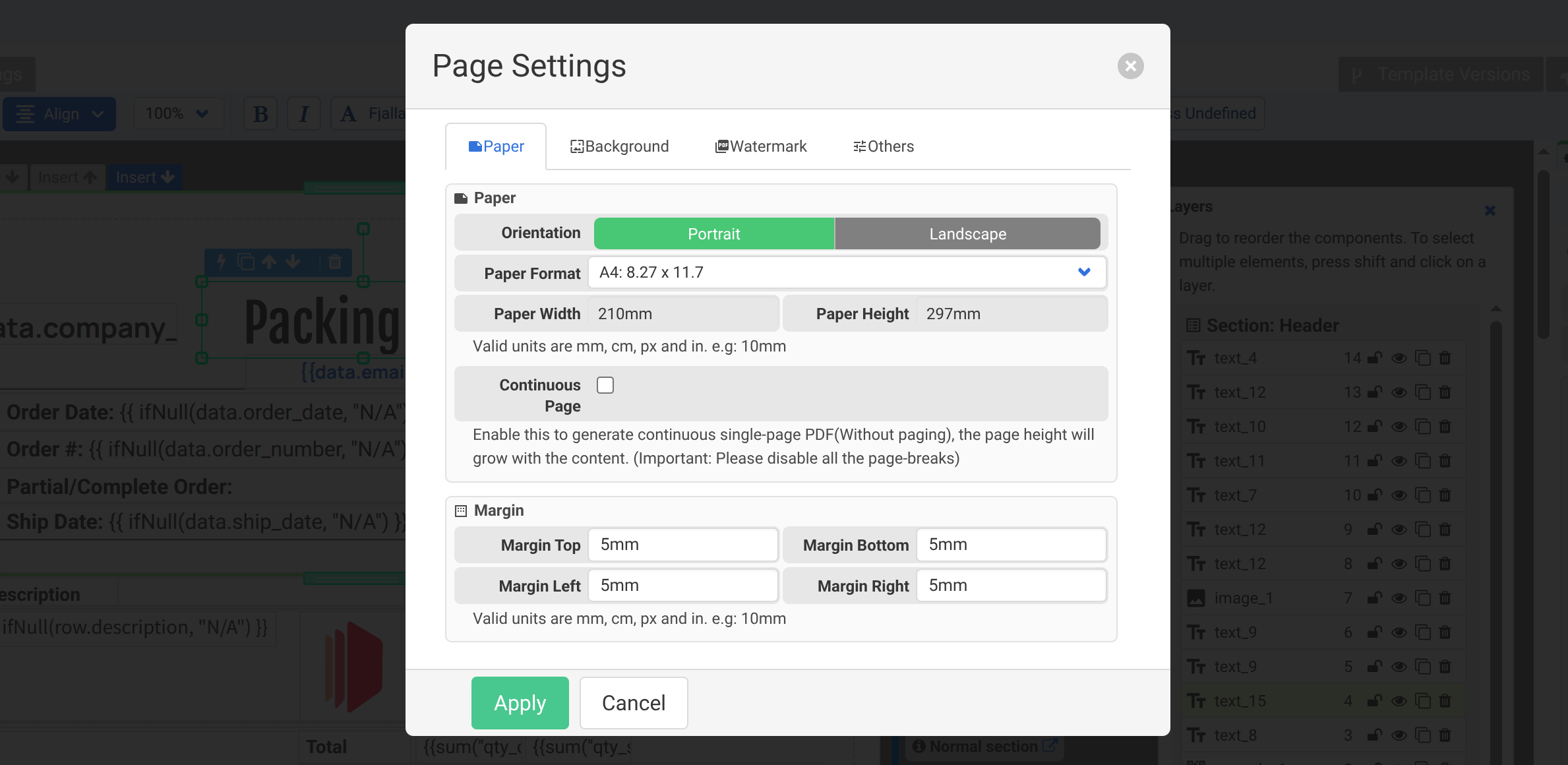Select the image_1 layer row

pyautogui.click(x=1323, y=598)
